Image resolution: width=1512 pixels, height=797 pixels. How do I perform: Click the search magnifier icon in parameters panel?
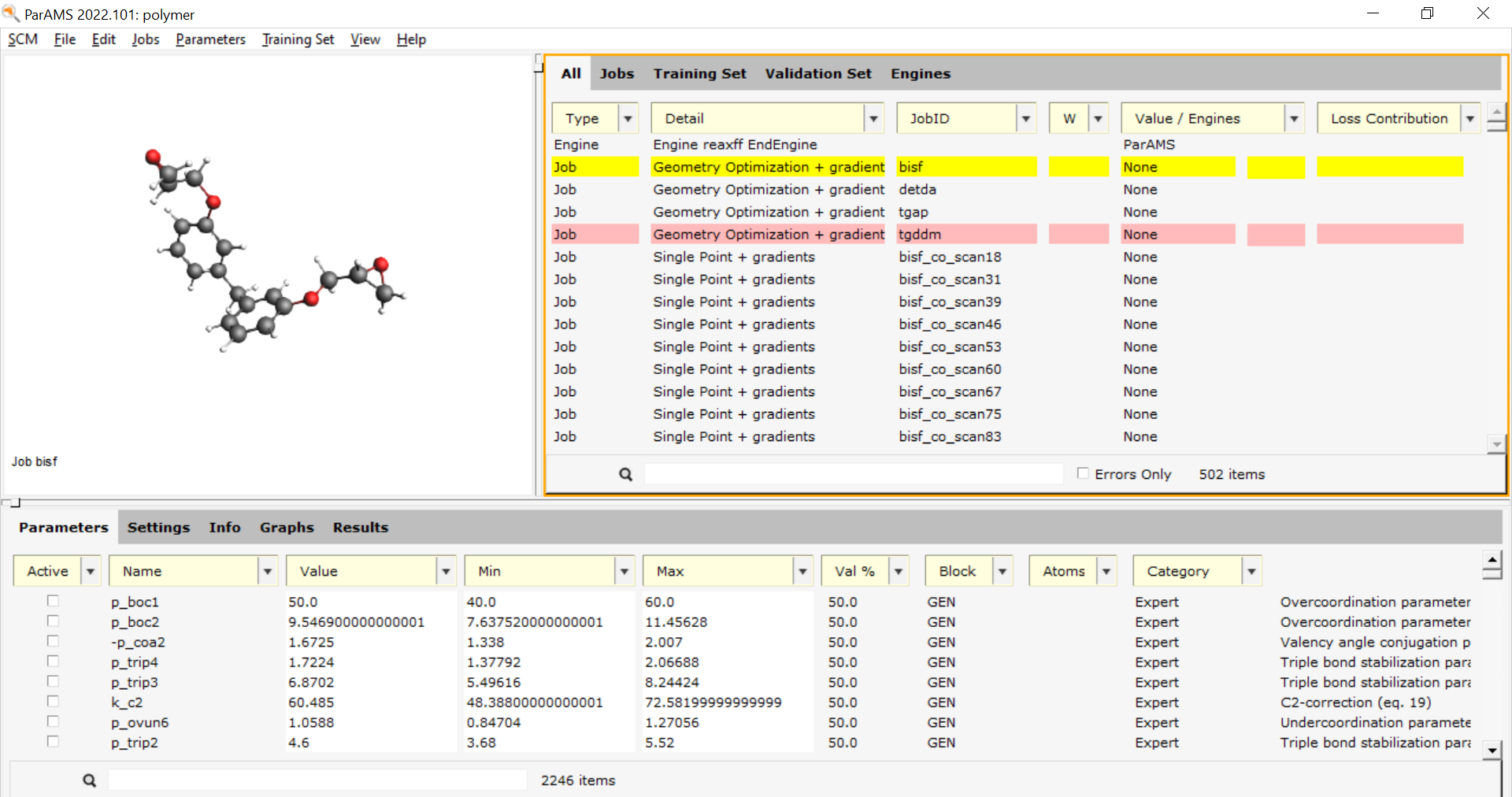point(90,780)
